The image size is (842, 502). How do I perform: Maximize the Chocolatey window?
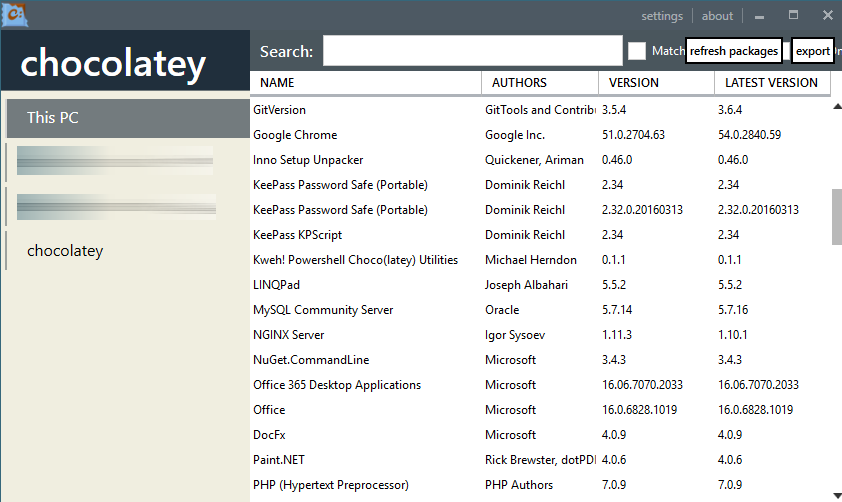click(793, 15)
